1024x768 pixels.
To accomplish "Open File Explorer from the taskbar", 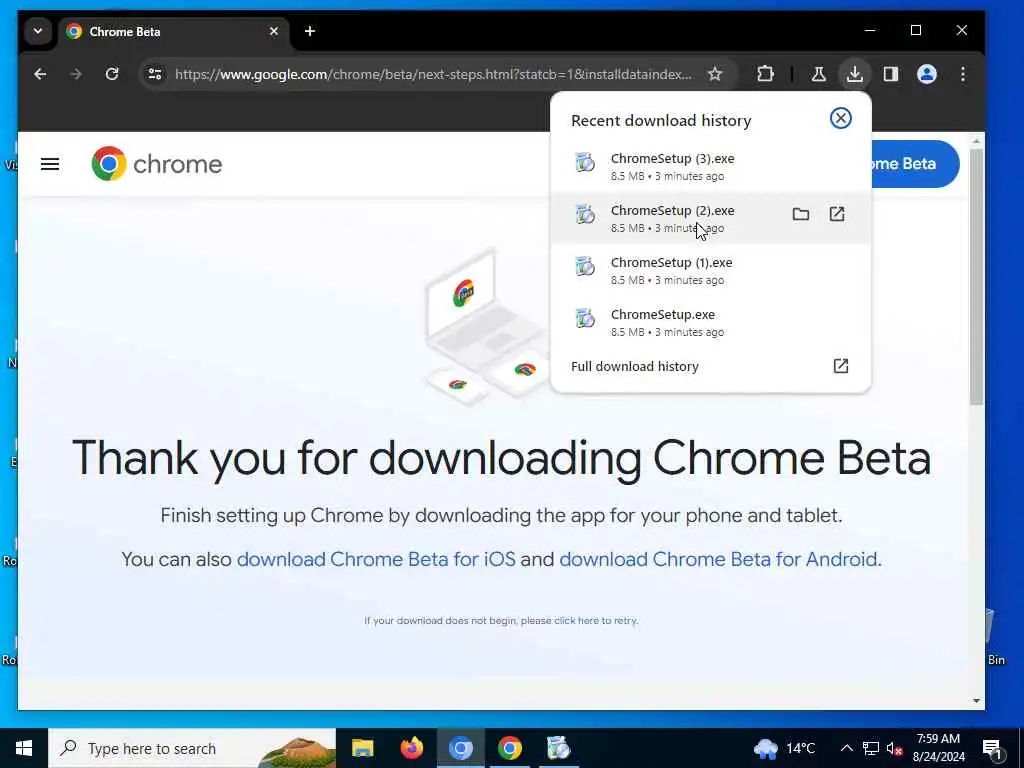I will [x=362, y=748].
